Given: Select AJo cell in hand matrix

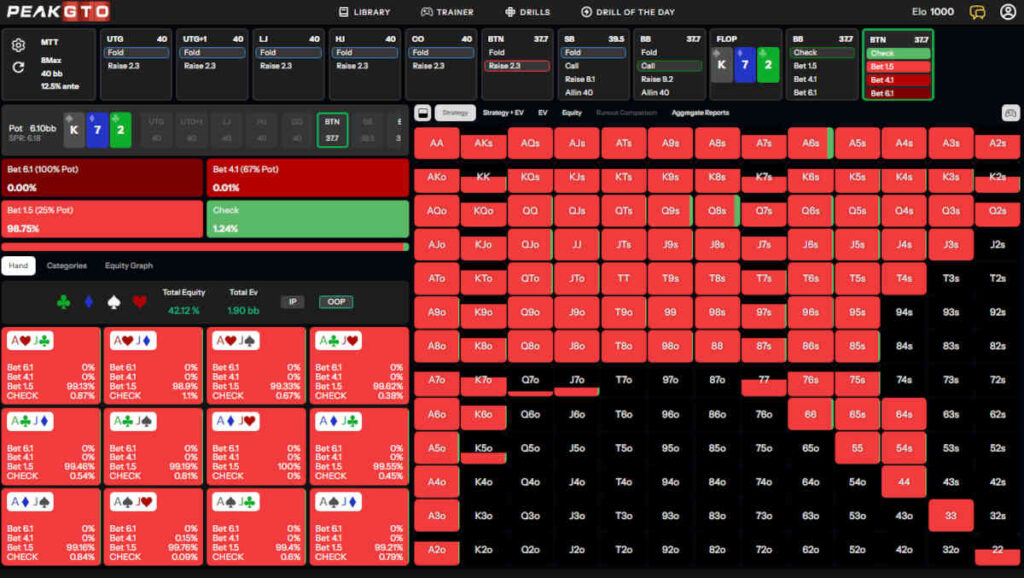Looking at the screenshot, I should click(436, 244).
